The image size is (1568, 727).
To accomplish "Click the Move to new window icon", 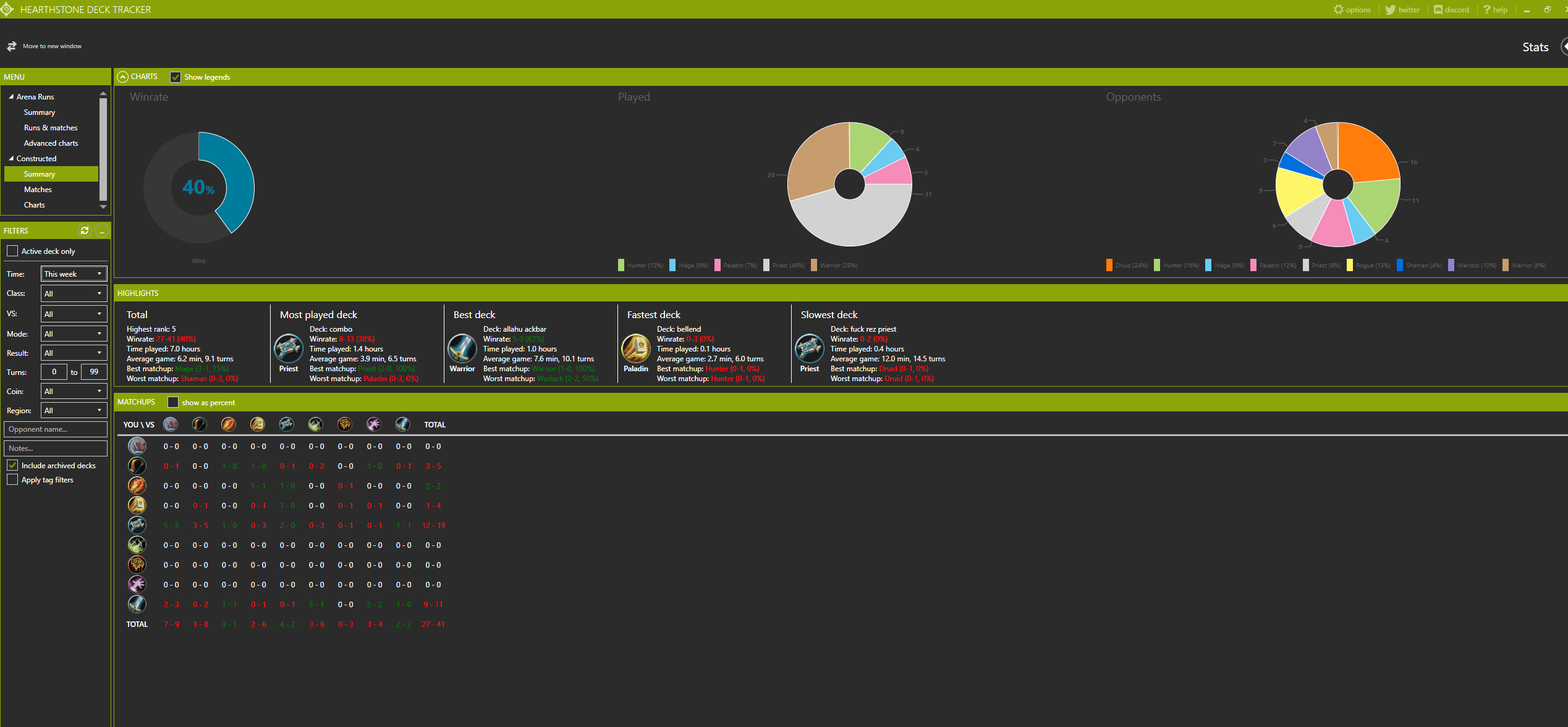I will coord(12,46).
